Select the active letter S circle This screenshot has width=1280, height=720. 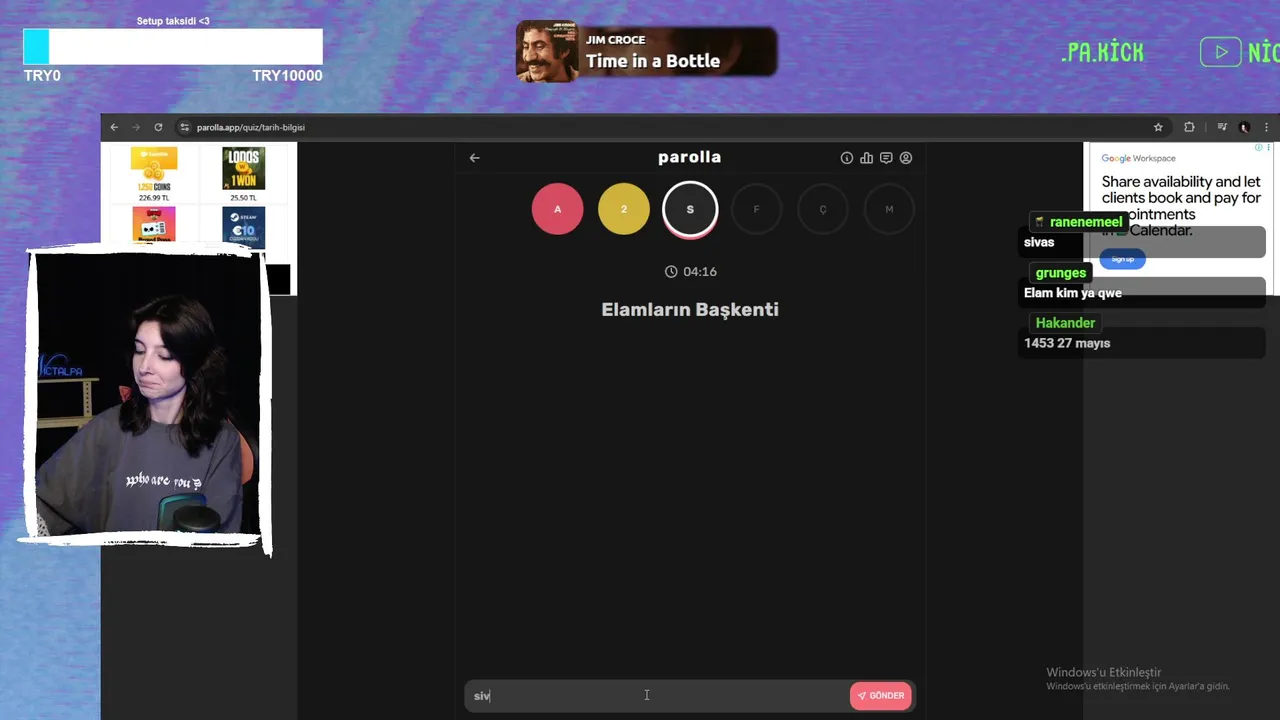click(x=690, y=209)
